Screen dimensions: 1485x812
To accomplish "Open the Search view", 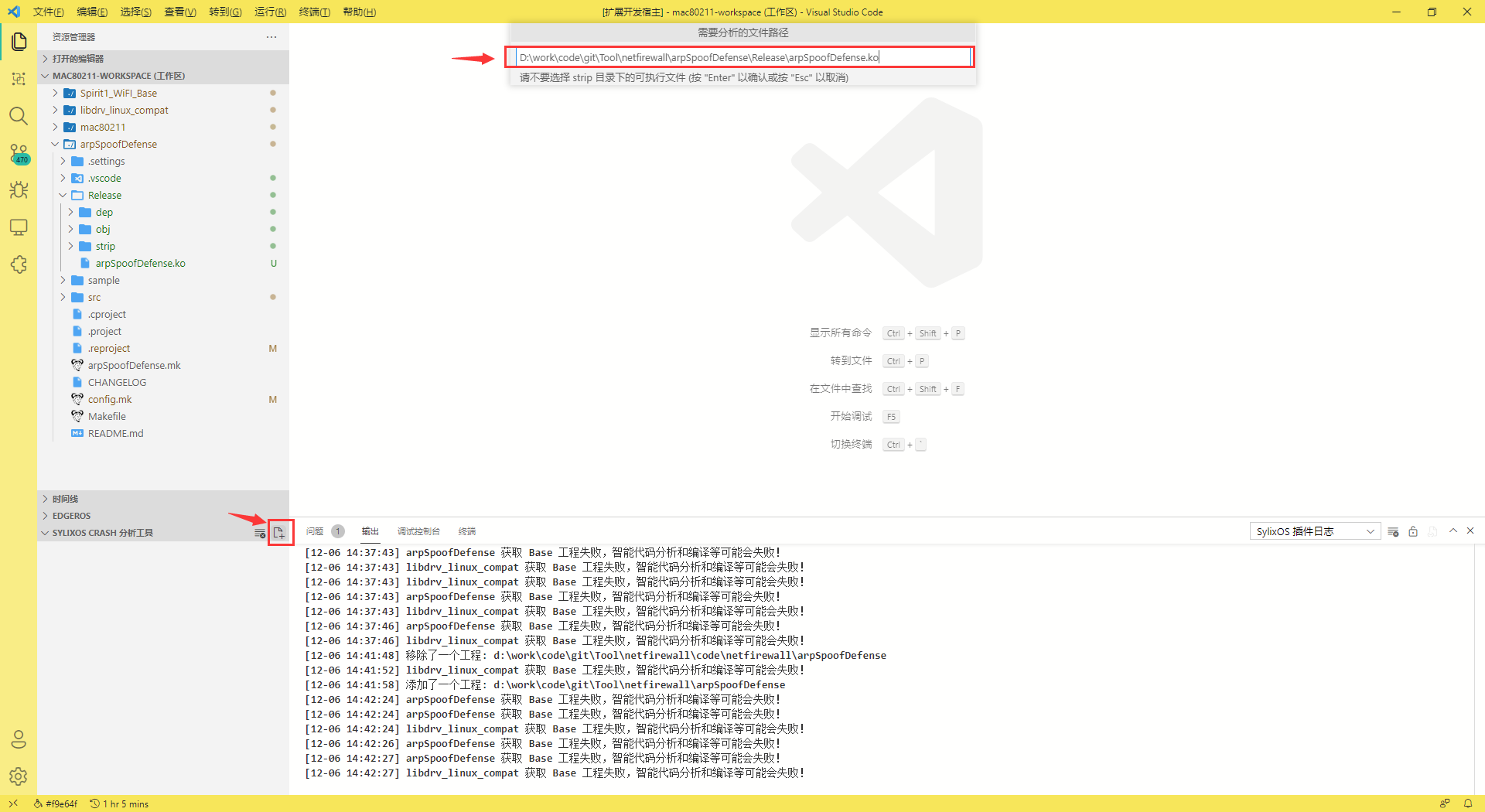I will click(x=19, y=116).
